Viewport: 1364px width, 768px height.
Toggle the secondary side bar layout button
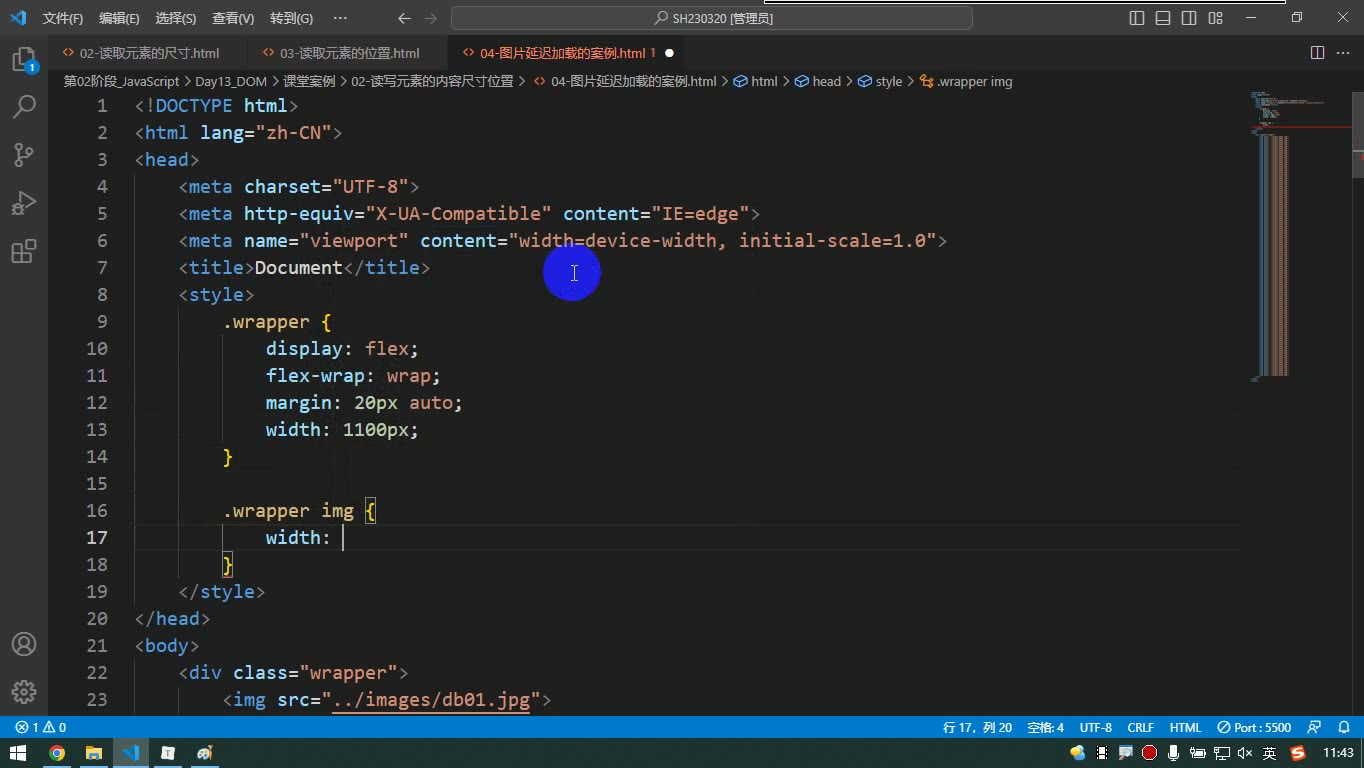pos(1189,18)
